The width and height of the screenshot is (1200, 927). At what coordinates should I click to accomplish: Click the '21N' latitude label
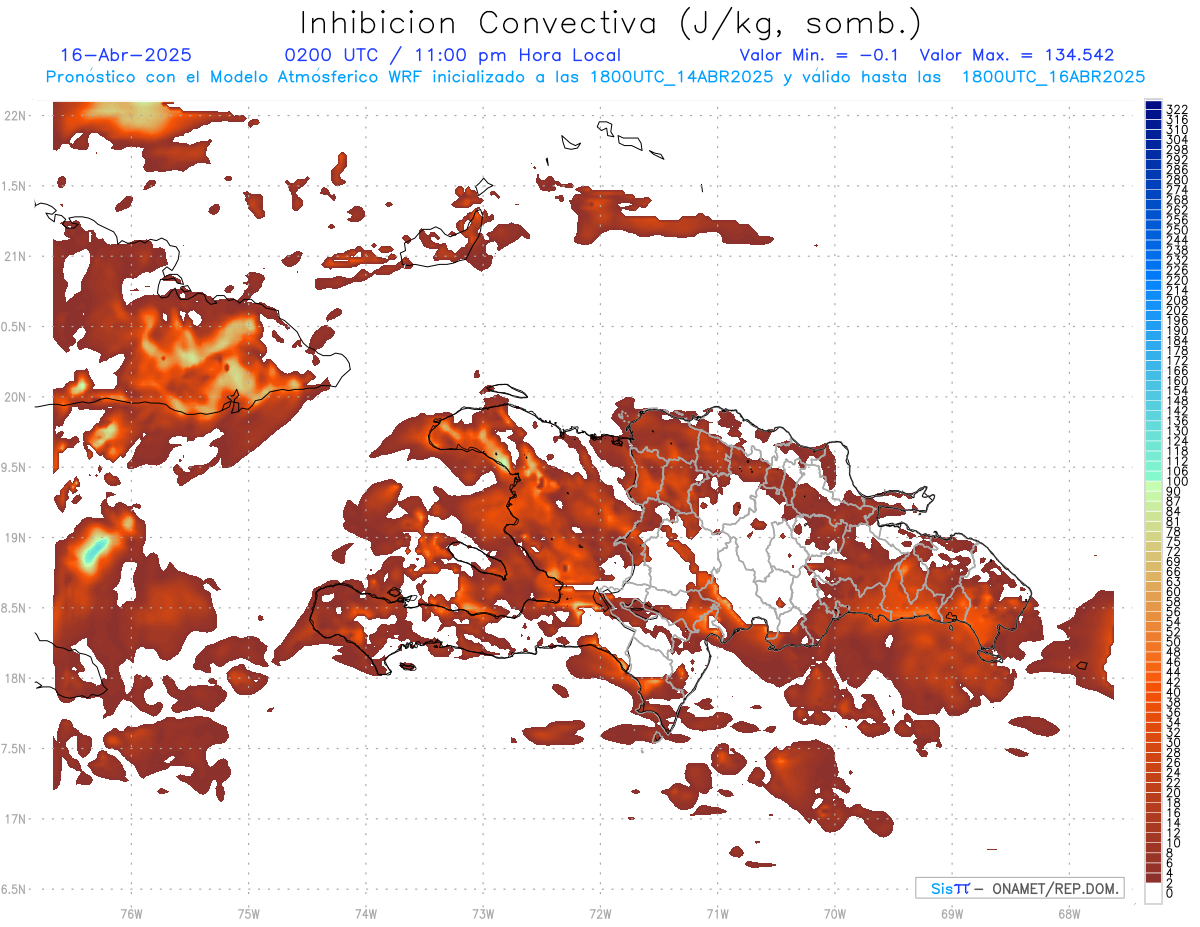click(15, 256)
